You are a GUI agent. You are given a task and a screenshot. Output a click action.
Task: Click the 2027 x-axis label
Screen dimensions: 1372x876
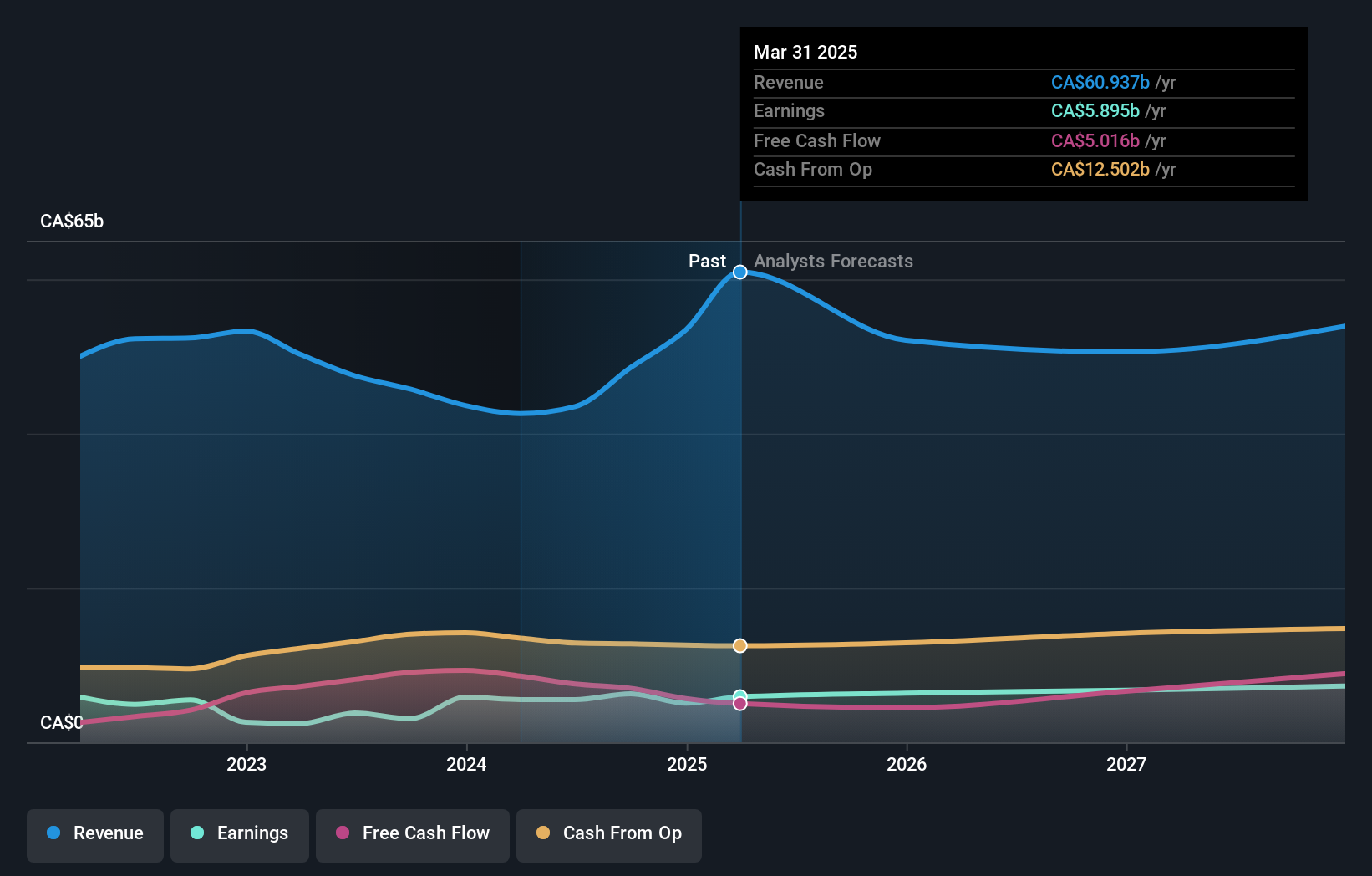click(x=1126, y=764)
